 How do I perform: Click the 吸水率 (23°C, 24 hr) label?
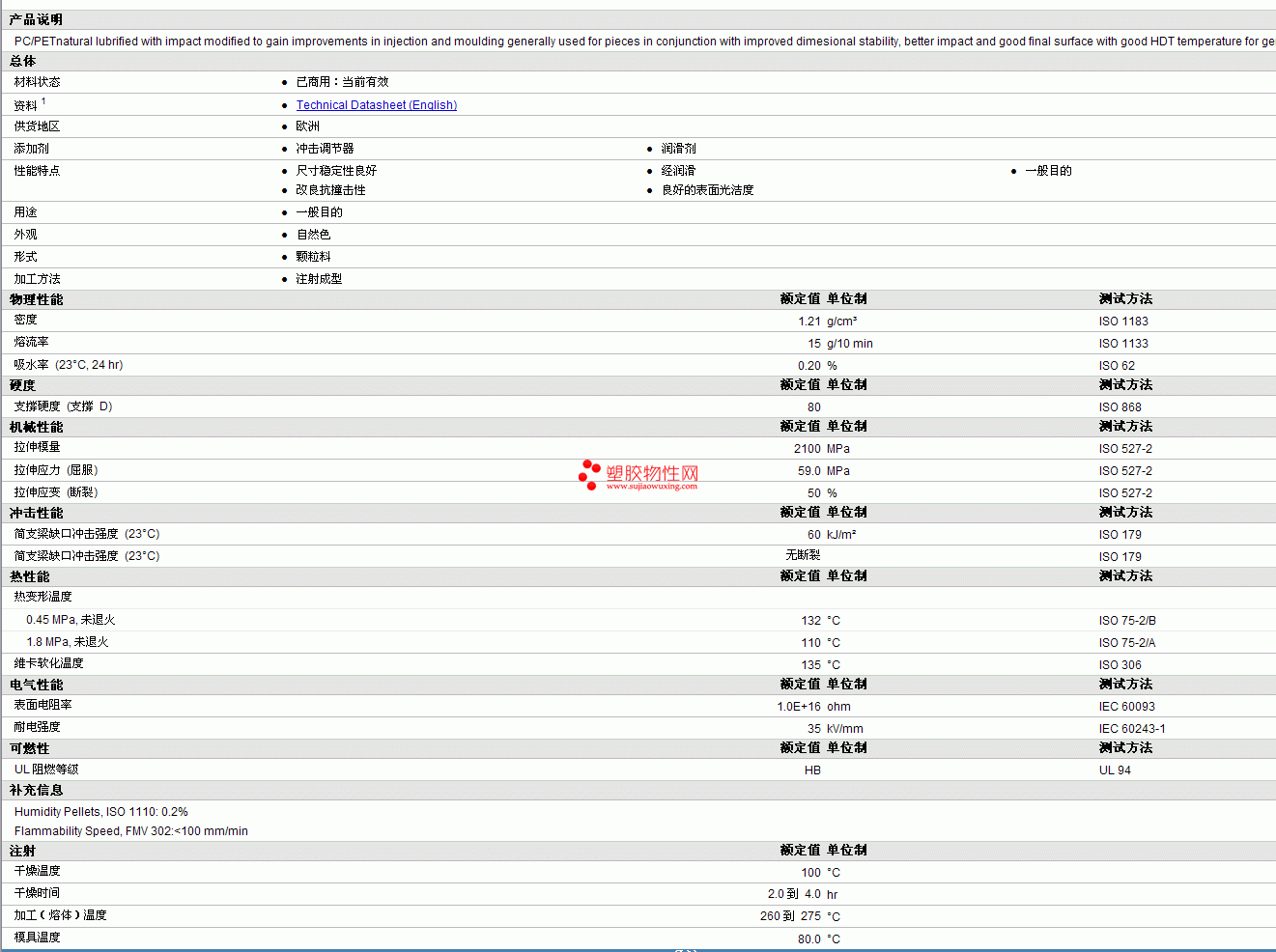[69, 365]
